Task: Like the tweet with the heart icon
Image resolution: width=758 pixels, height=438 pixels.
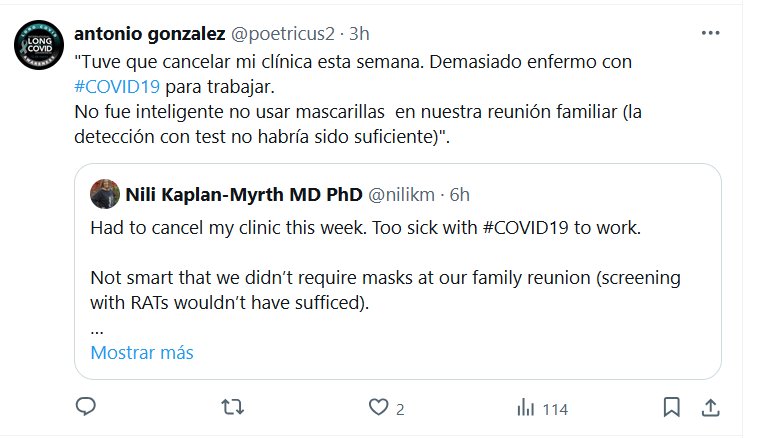Action: coord(378,407)
